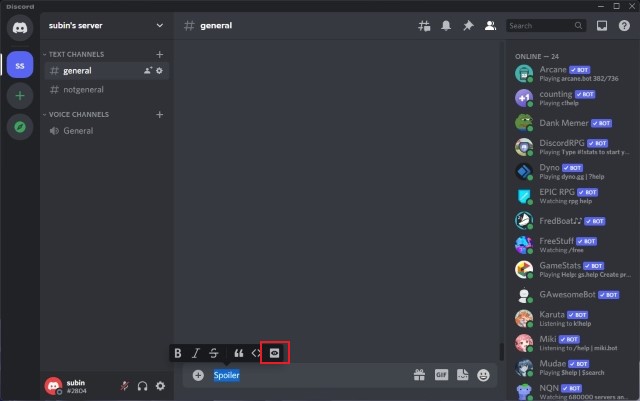Apply strikethrough to selected text
The height and width of the screenshot is (401, 640).
coord(214,353)
